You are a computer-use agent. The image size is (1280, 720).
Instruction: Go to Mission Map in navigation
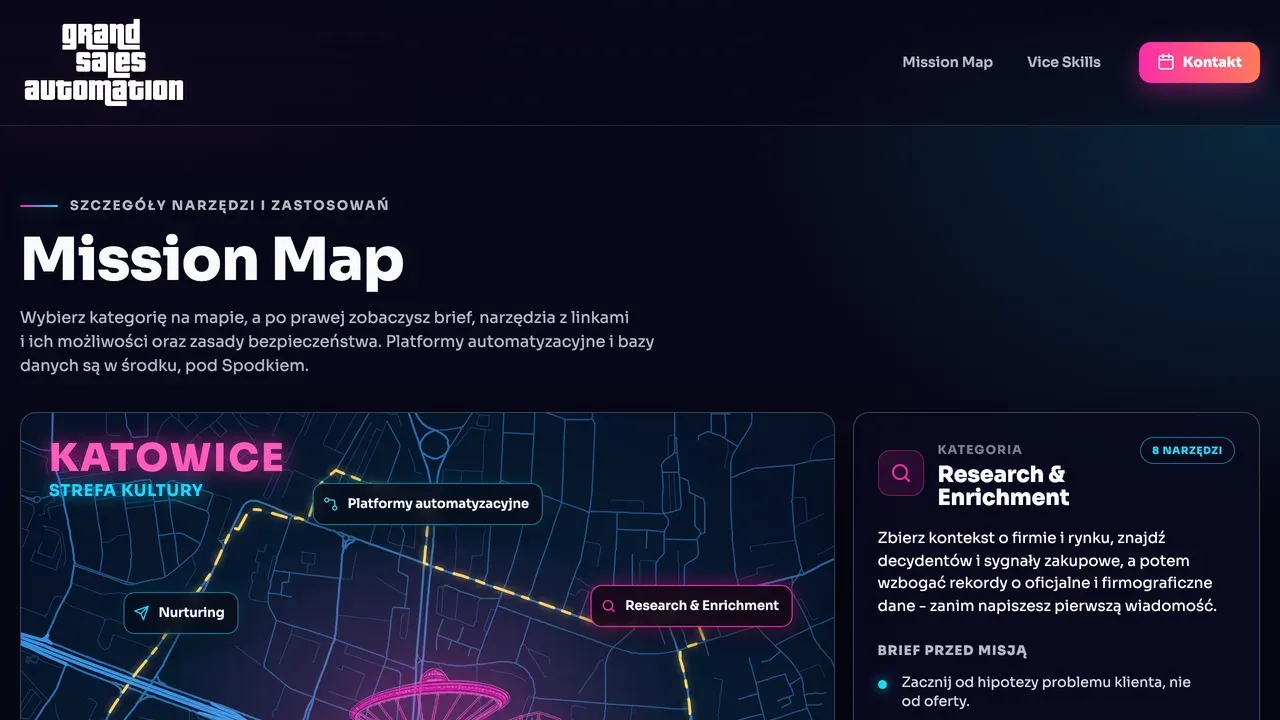(x=947, y=62)
